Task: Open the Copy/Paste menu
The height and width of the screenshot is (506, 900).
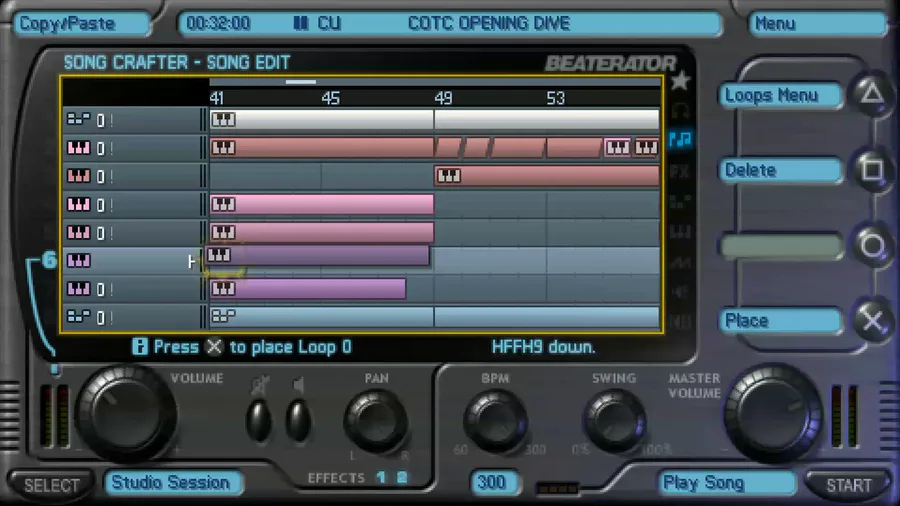Action: [x=82, y=24]
